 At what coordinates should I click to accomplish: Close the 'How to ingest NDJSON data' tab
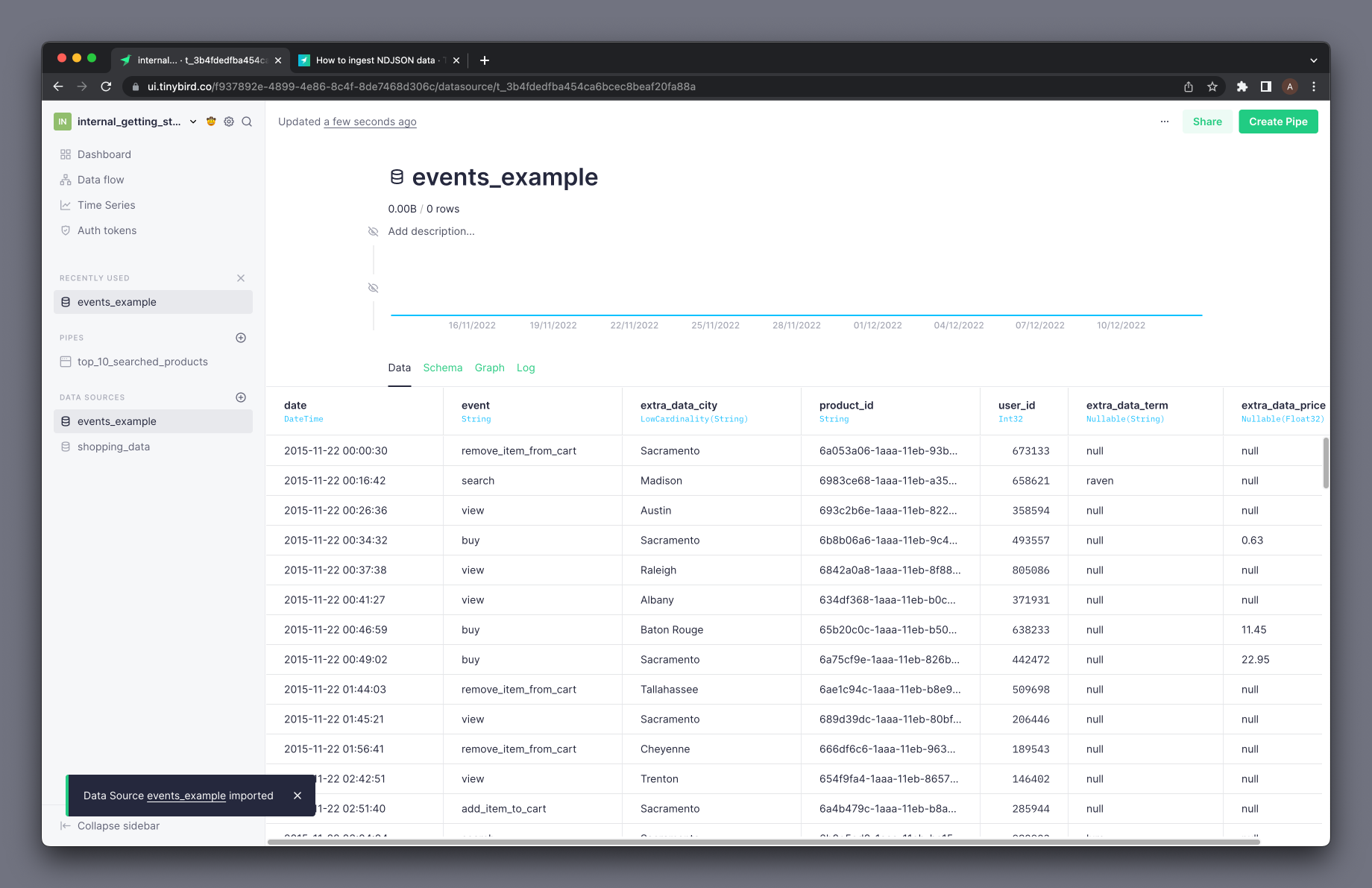coord(456,60)
